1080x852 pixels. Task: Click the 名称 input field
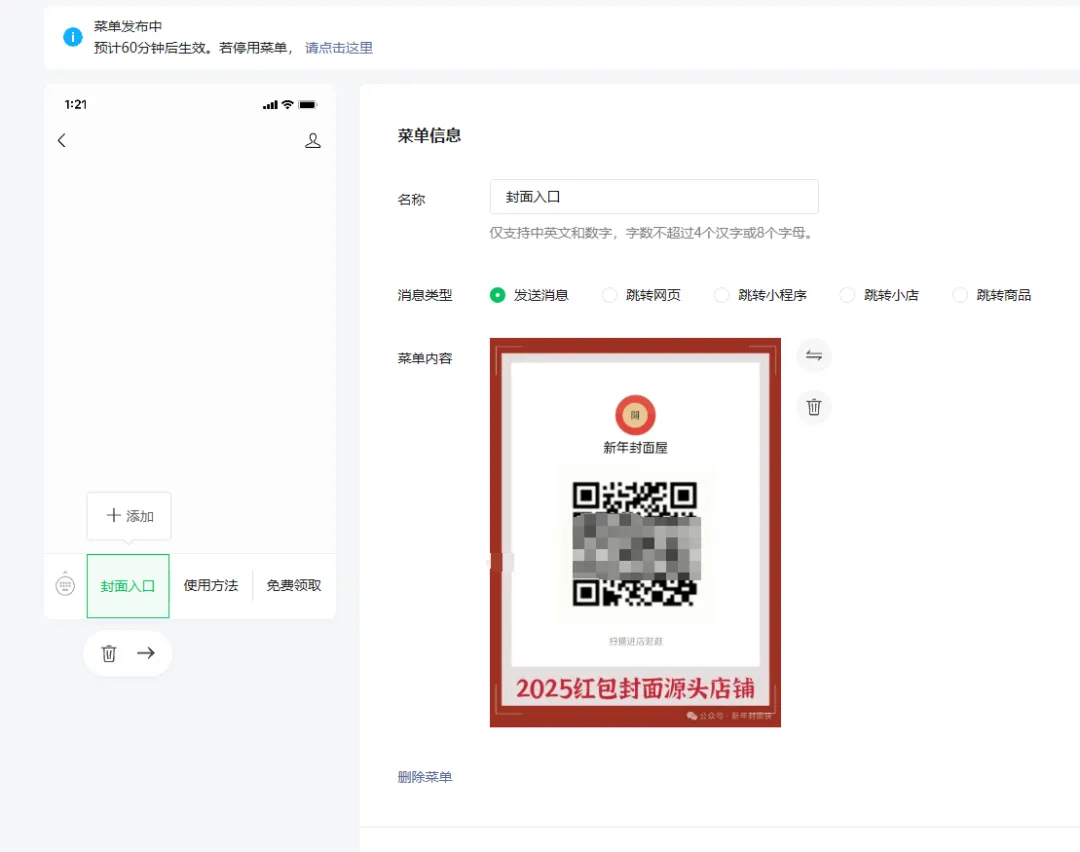click(x=654, y=197)
